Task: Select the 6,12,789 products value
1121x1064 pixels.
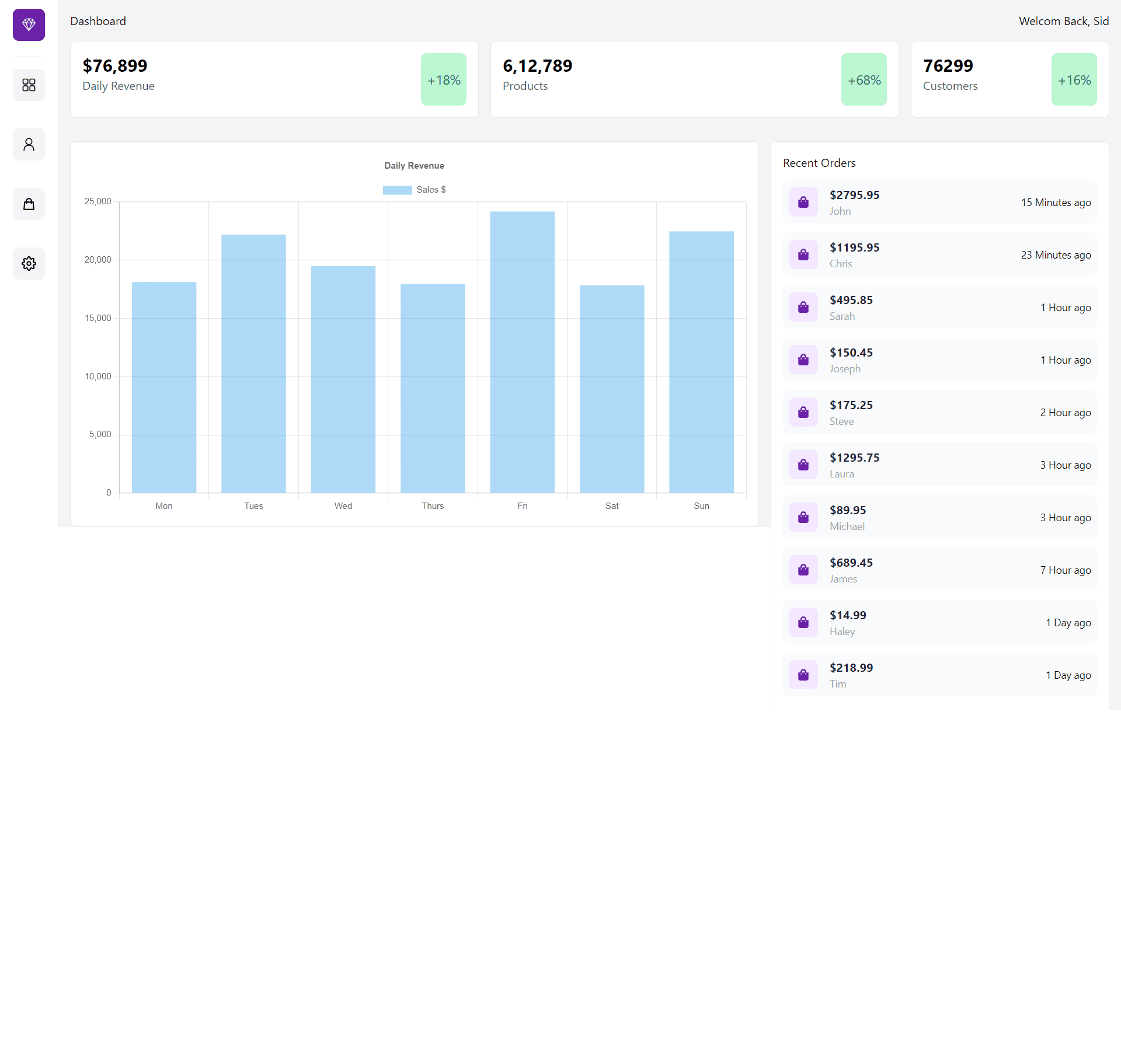Action: click(538, 66)
